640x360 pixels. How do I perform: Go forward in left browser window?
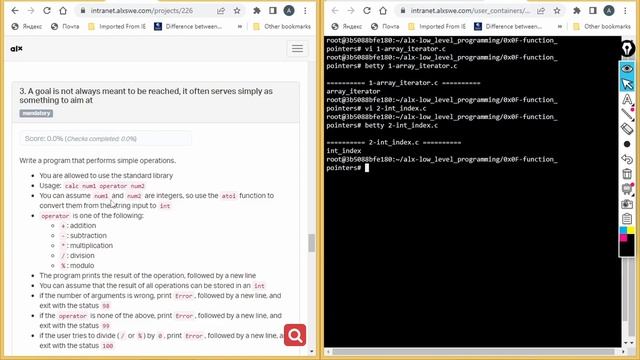pos(31,11)
